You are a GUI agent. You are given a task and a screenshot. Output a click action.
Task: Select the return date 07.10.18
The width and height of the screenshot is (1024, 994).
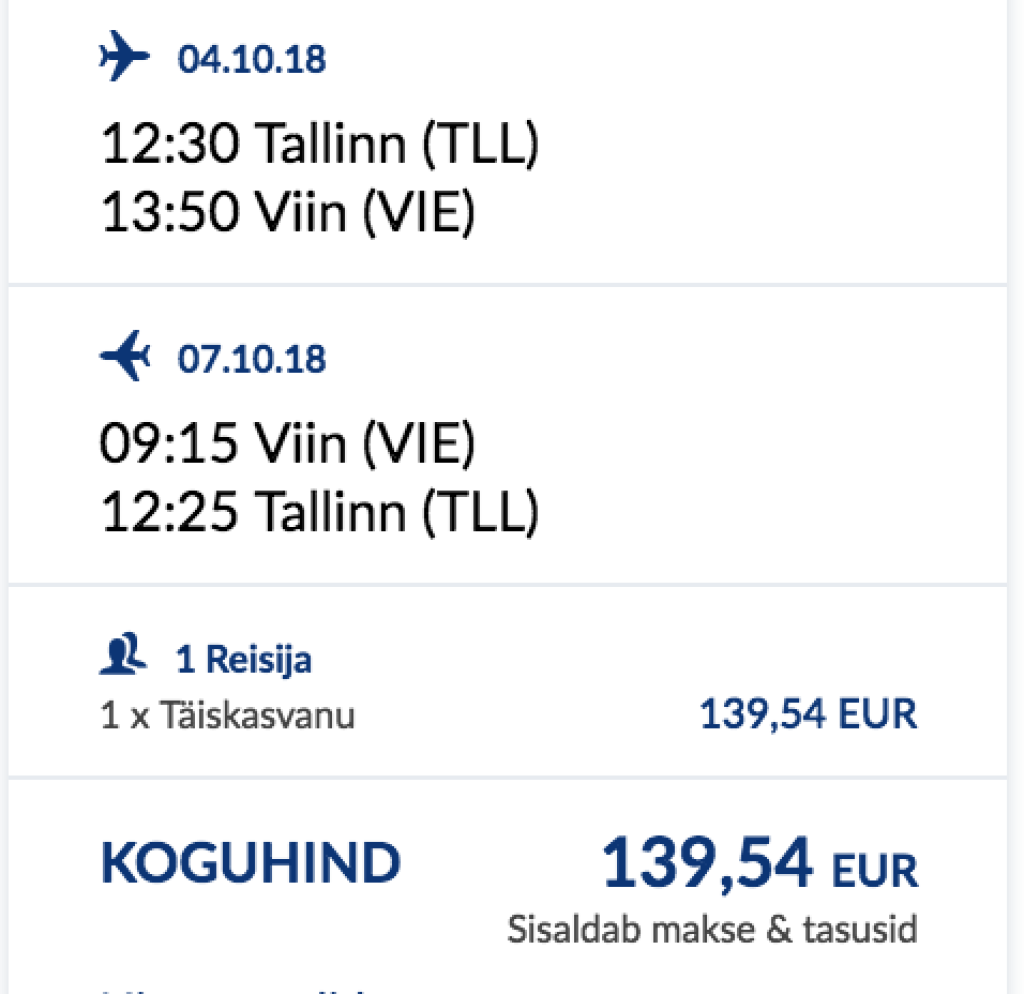[252, 358]
